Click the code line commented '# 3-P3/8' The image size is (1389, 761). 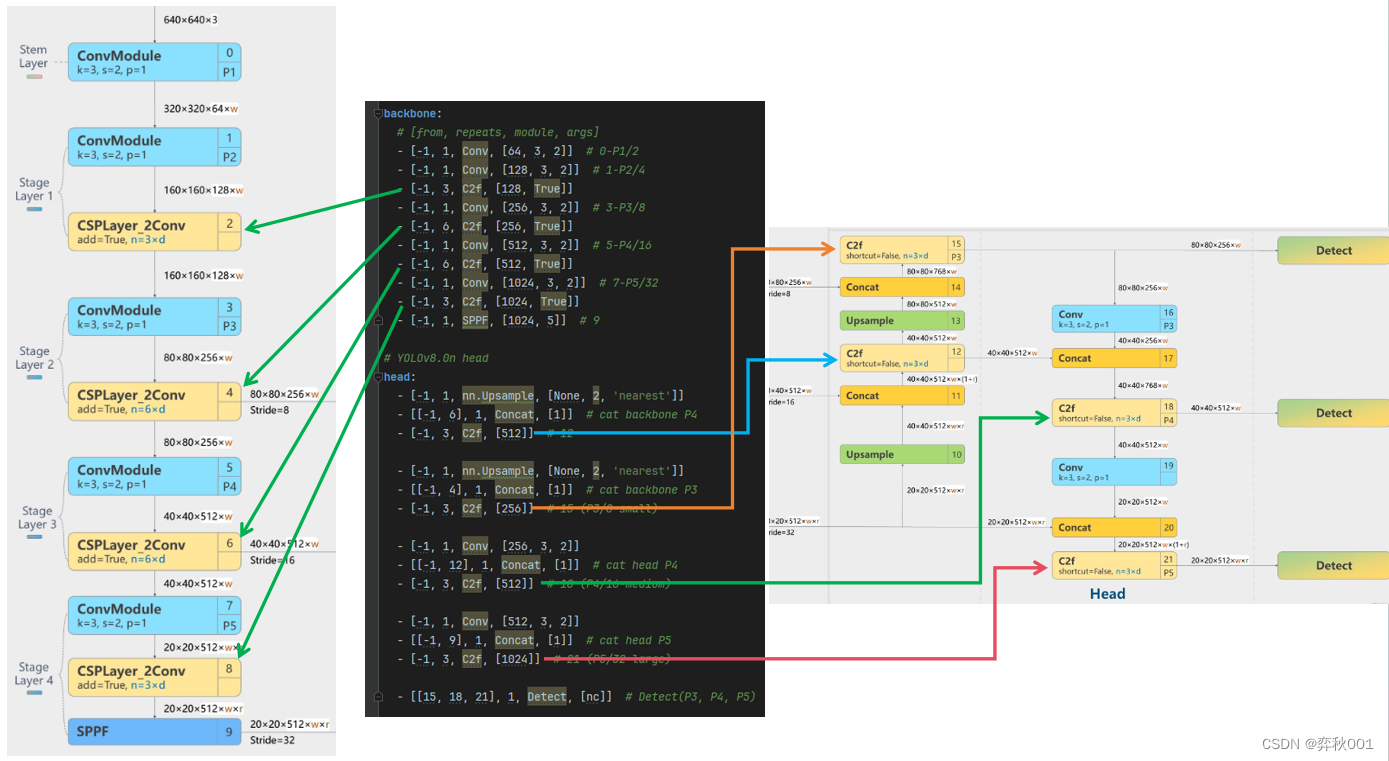[520, 208]
